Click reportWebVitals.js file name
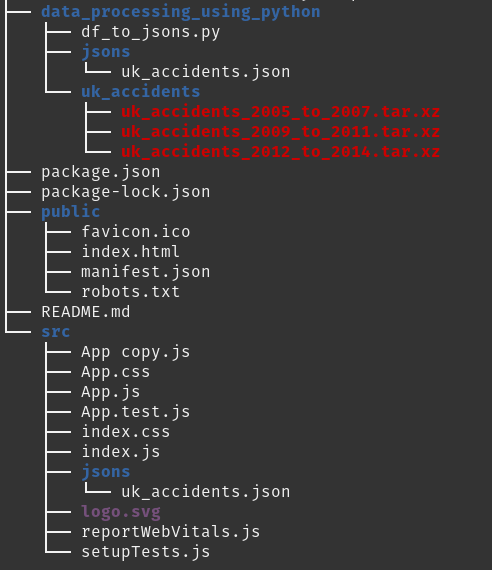The width and height of the screenshot is (492, 570). coord(171,532)
